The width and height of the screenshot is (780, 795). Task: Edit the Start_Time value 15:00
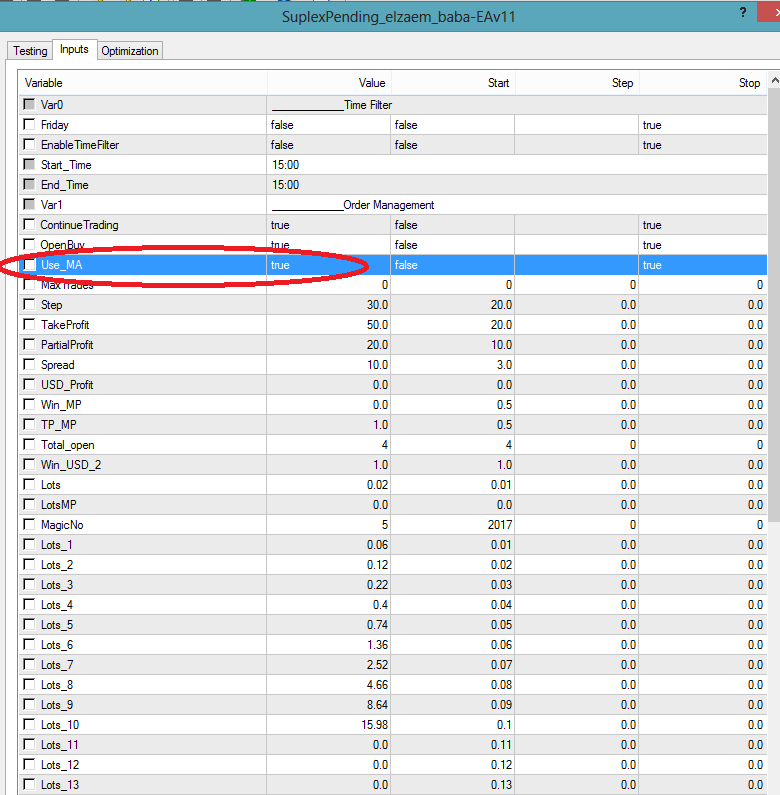coord(328,165)
